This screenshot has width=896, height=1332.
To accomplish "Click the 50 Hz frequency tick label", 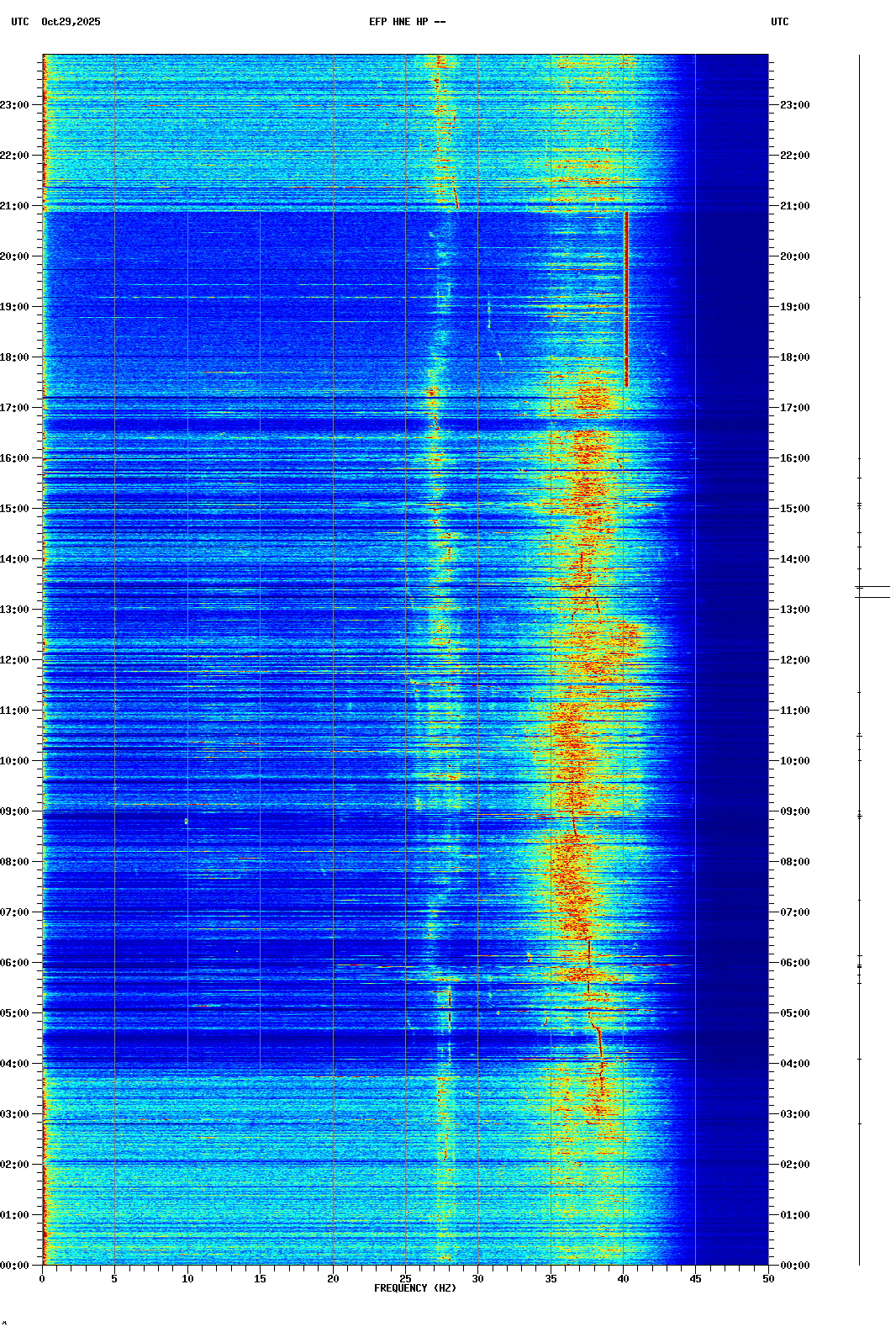I will coord(768,1279).
